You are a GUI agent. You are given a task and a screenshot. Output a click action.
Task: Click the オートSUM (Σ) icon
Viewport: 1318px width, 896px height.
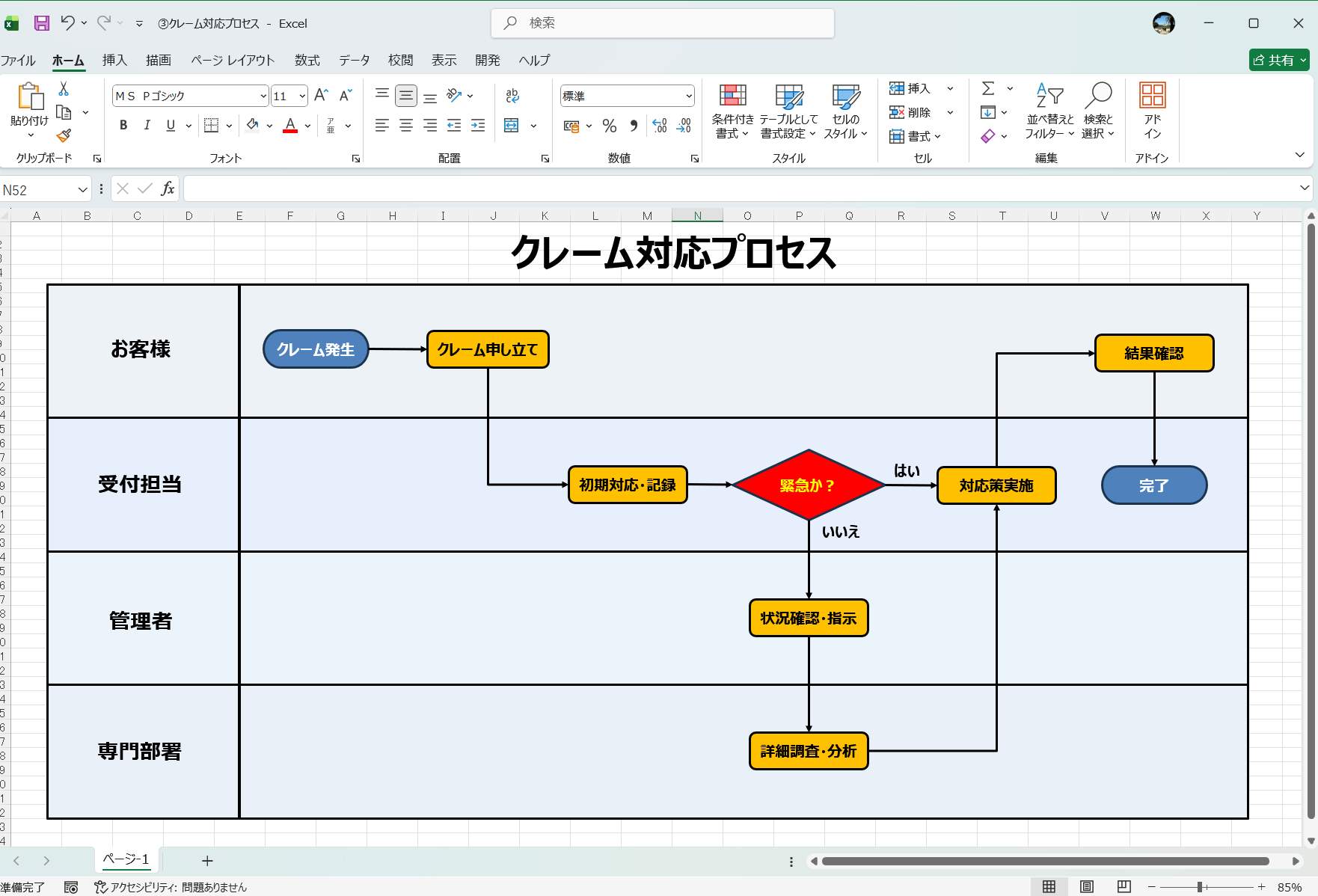pos(989,88)
